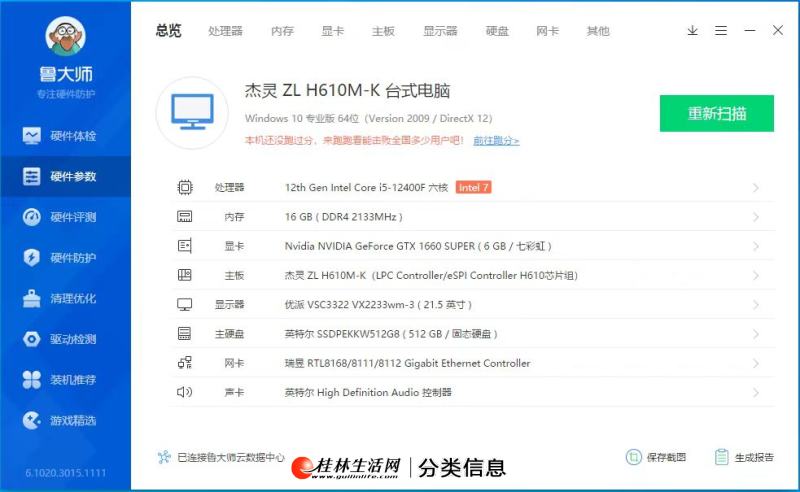Expand the 内存 row chevron
800x492 pixels.
pos(756,217)
